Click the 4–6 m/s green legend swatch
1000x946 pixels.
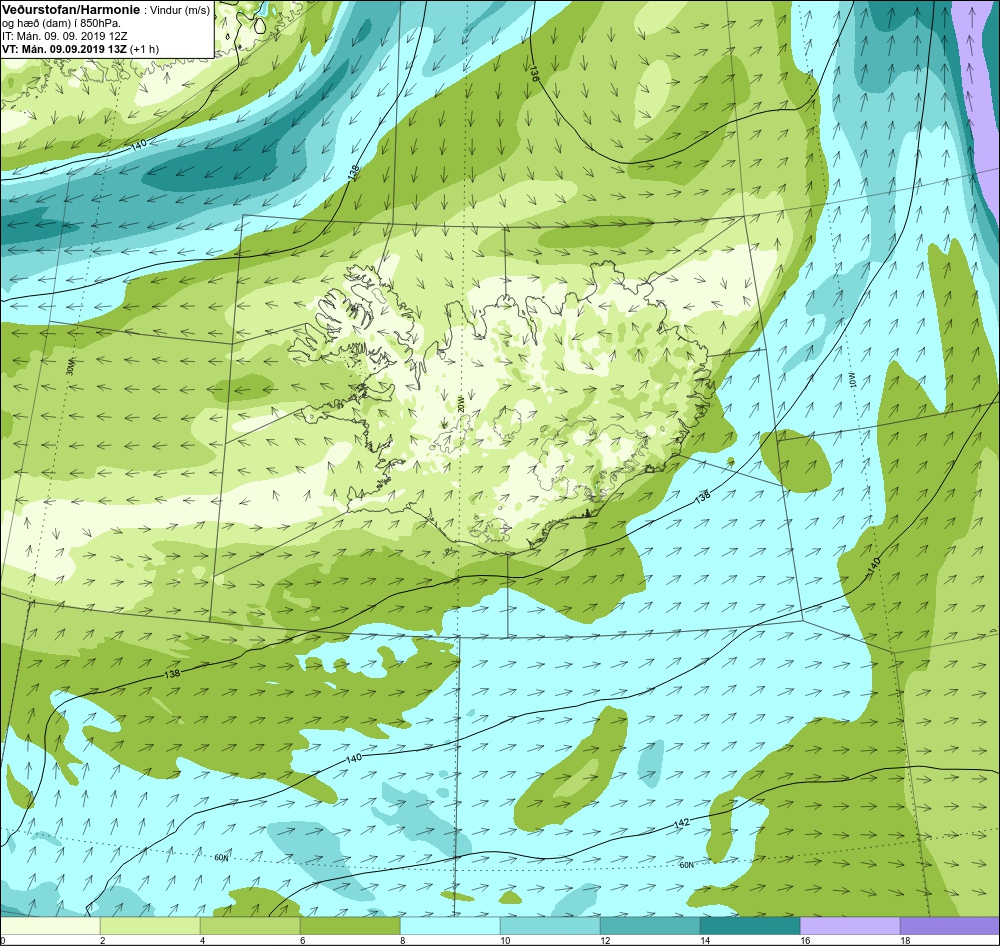click(x=250, y=924)
